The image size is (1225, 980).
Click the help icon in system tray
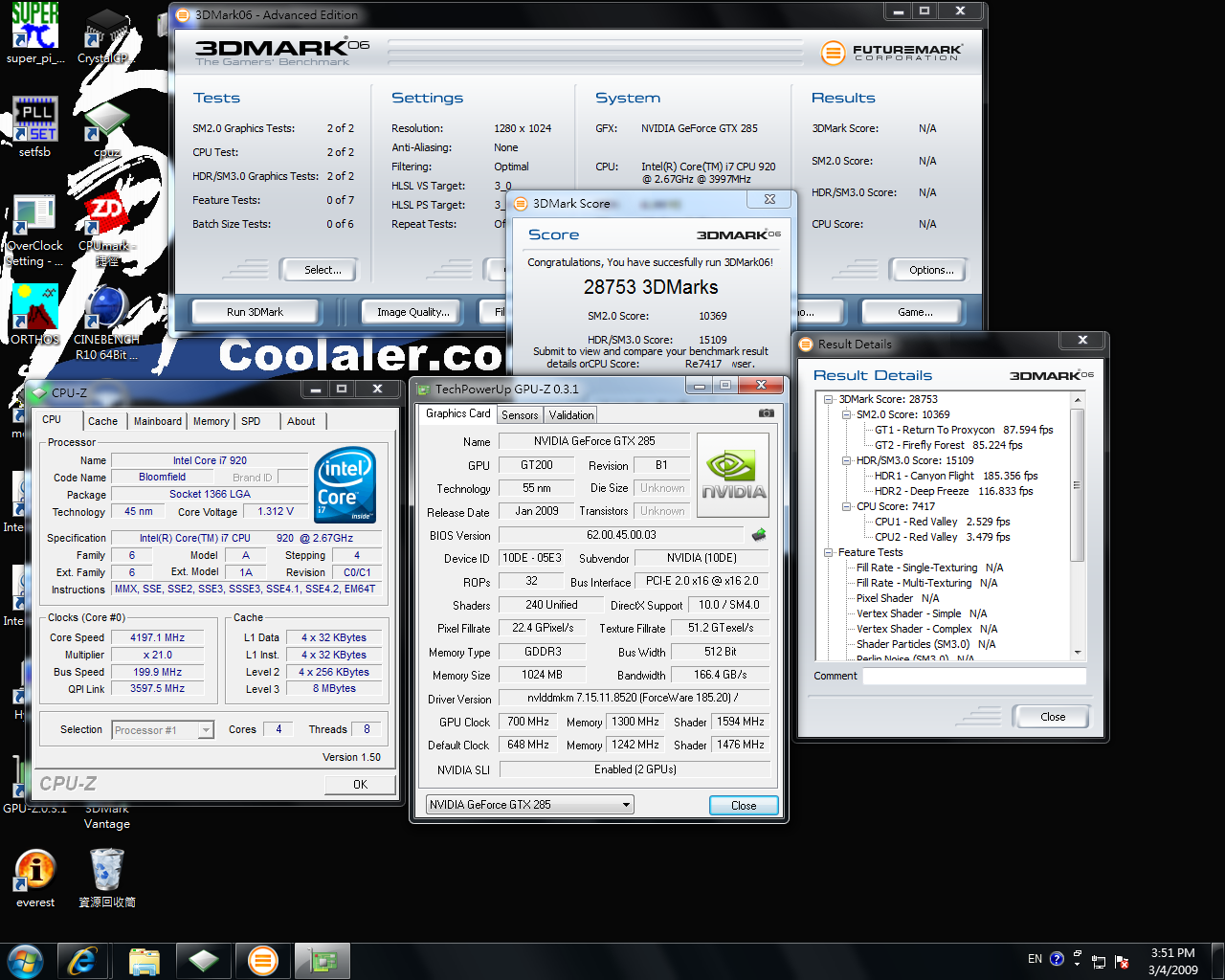[x=1057, y=959]
